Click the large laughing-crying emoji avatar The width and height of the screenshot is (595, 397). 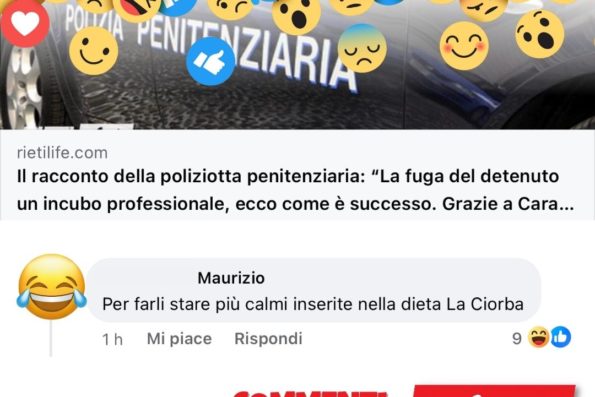[52, 287]
